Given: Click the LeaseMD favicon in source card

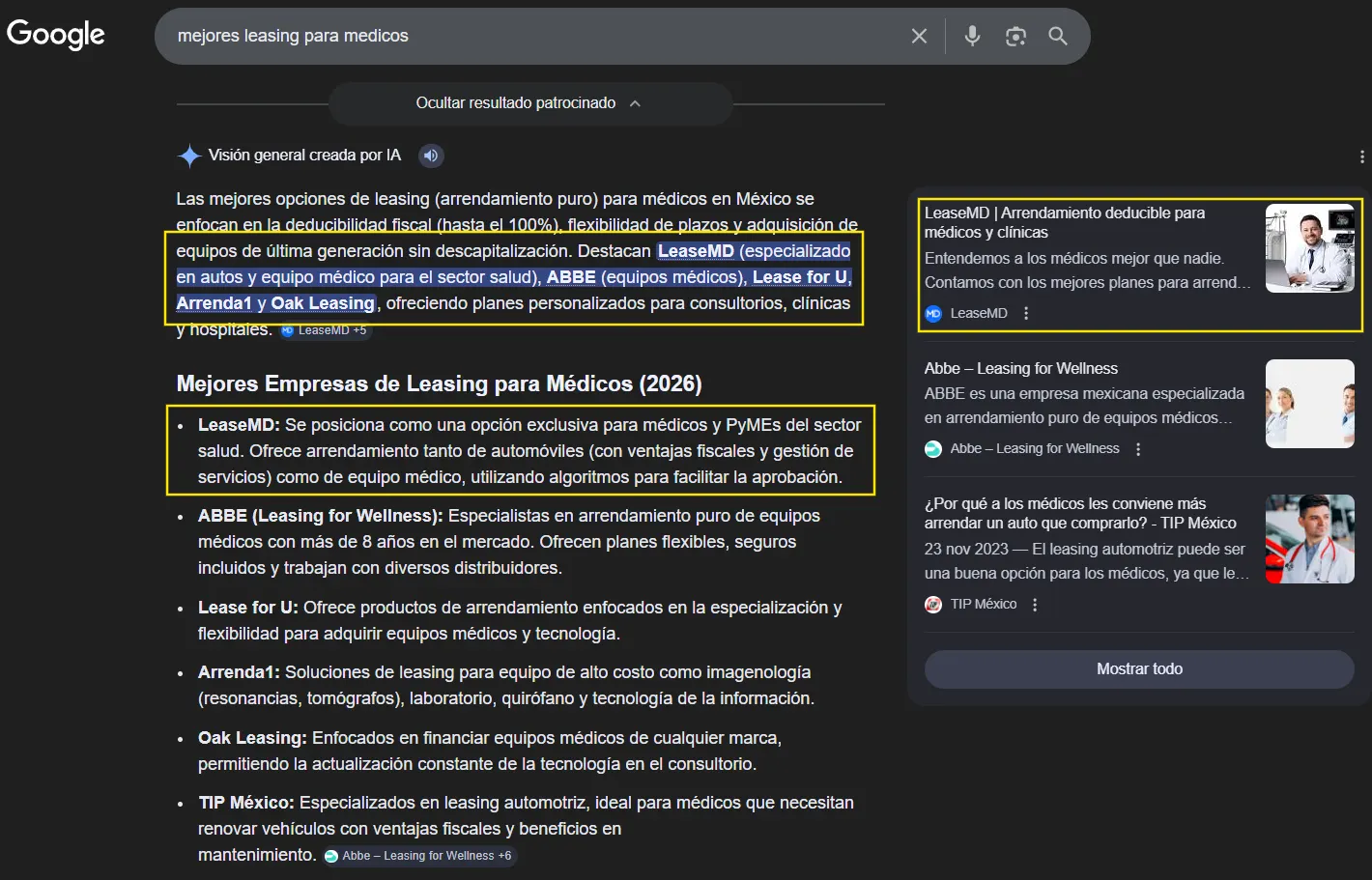Looking at the screenshot, I should 933,313.
